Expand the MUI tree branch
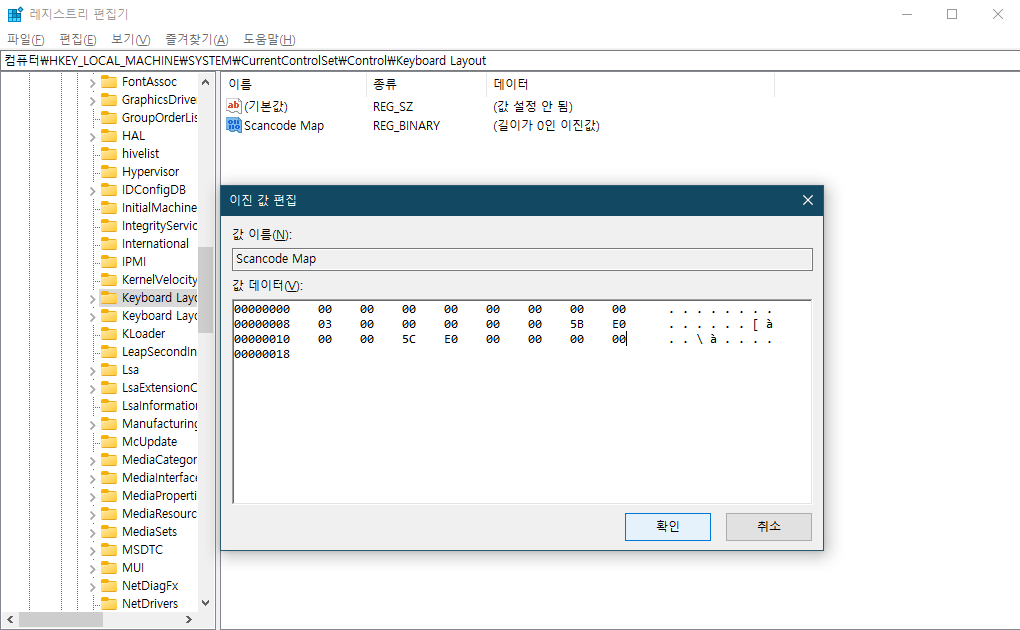 [91, 567]
